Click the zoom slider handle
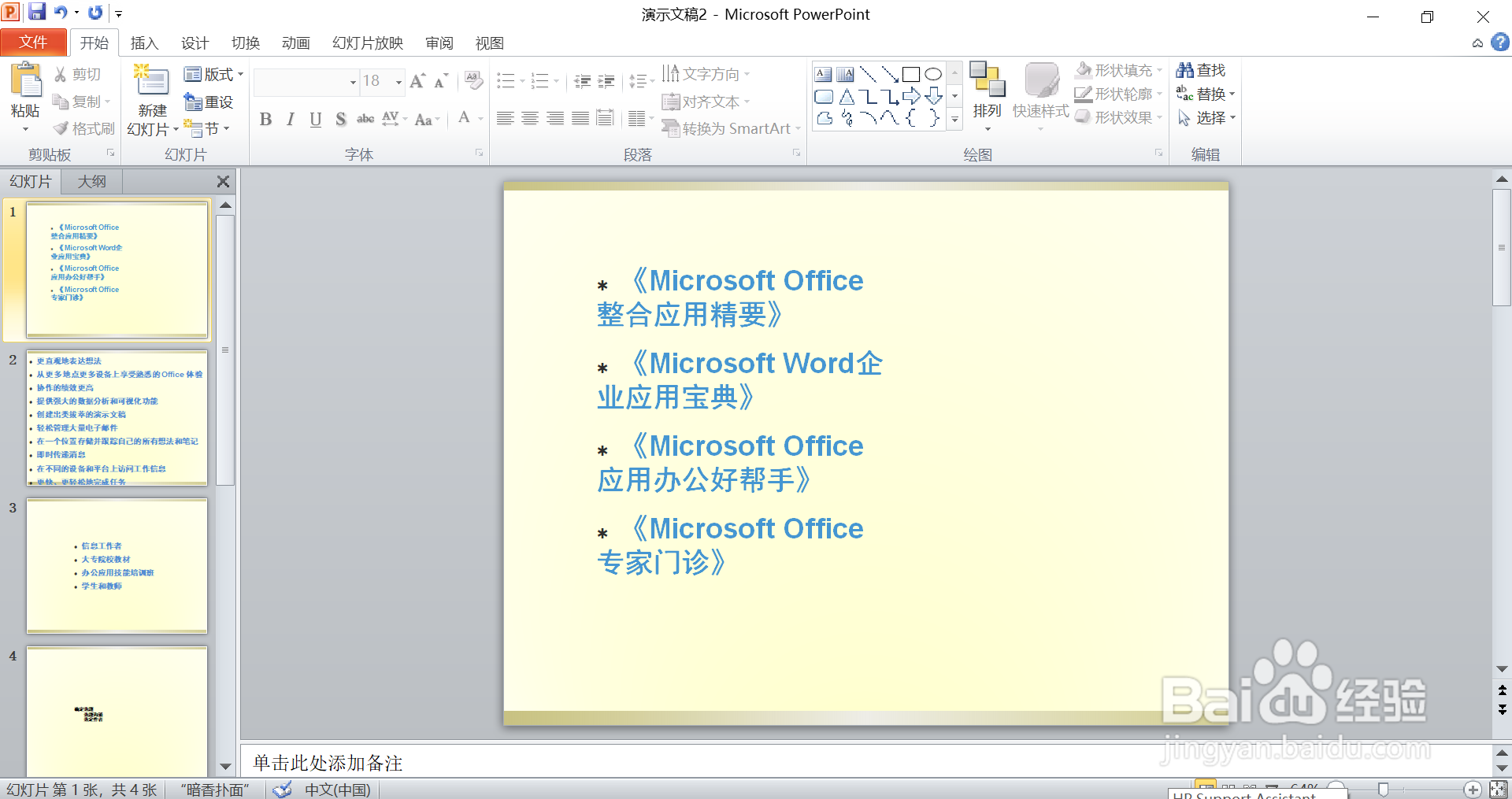The height and width of the screenshot is (799, 1512). 1383,790
